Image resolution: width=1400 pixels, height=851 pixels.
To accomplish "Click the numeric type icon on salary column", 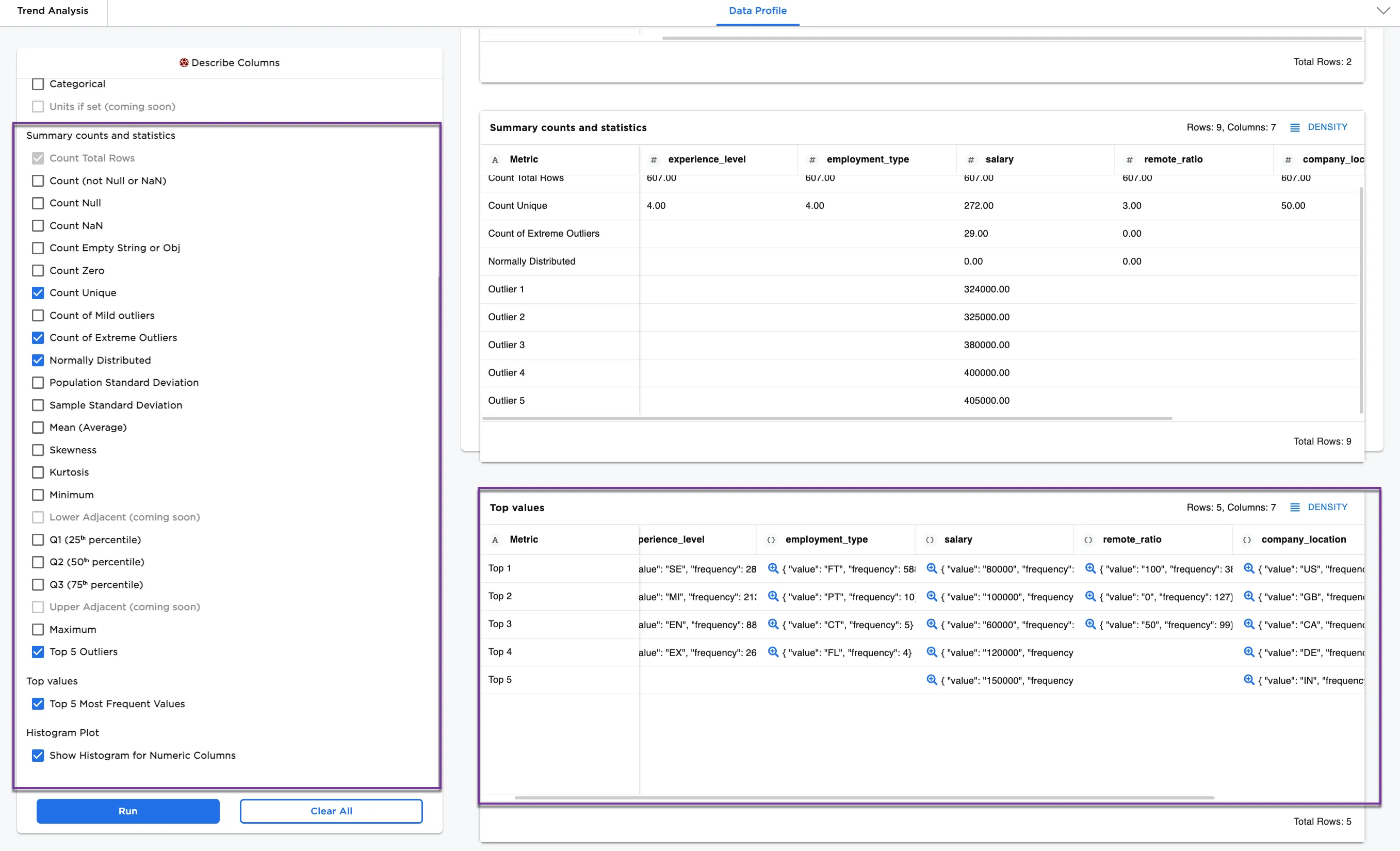I will pyautogui.click(x=971, y=160).
